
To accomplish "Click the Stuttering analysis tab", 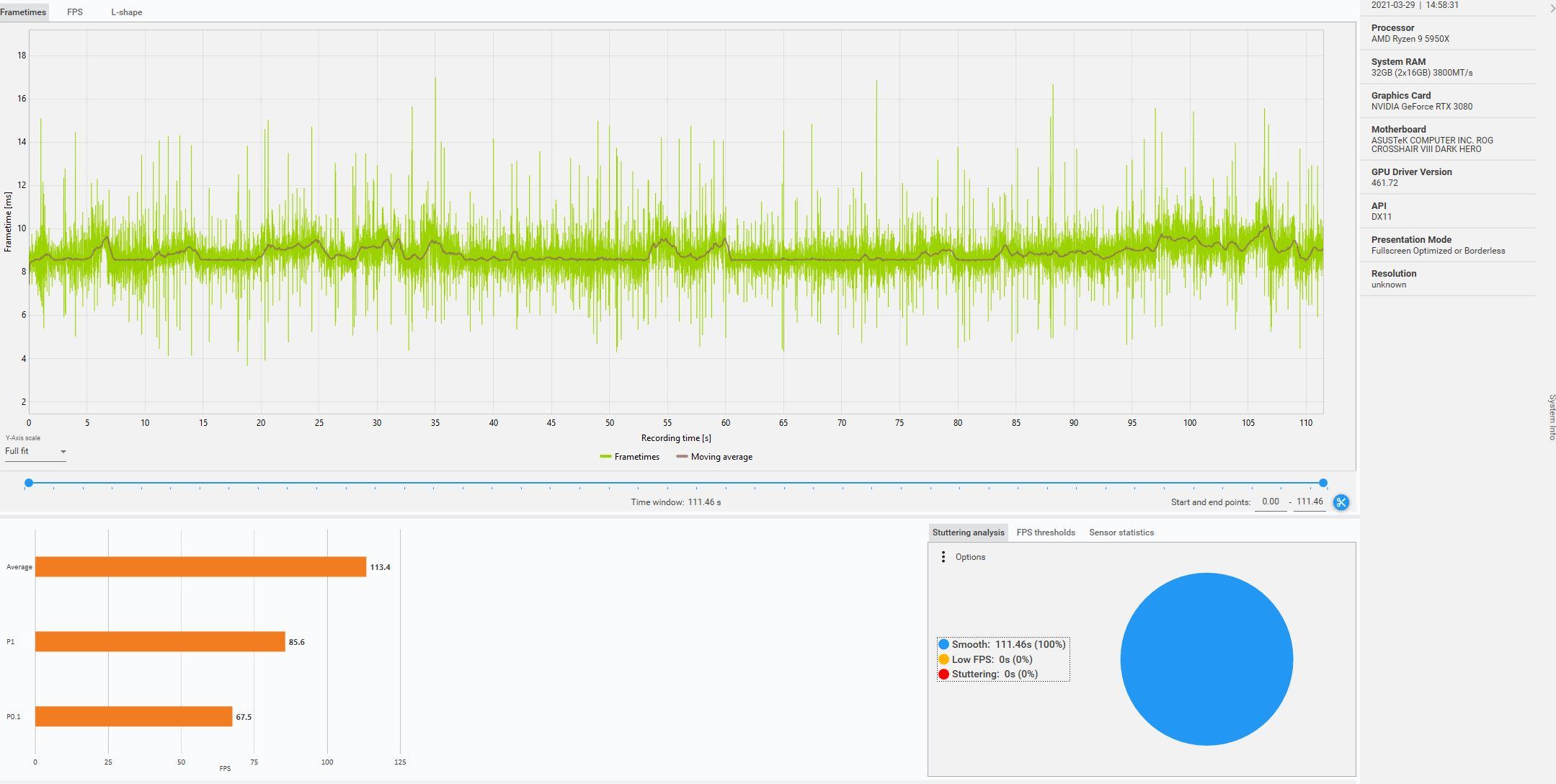I will tap(968, 532).
